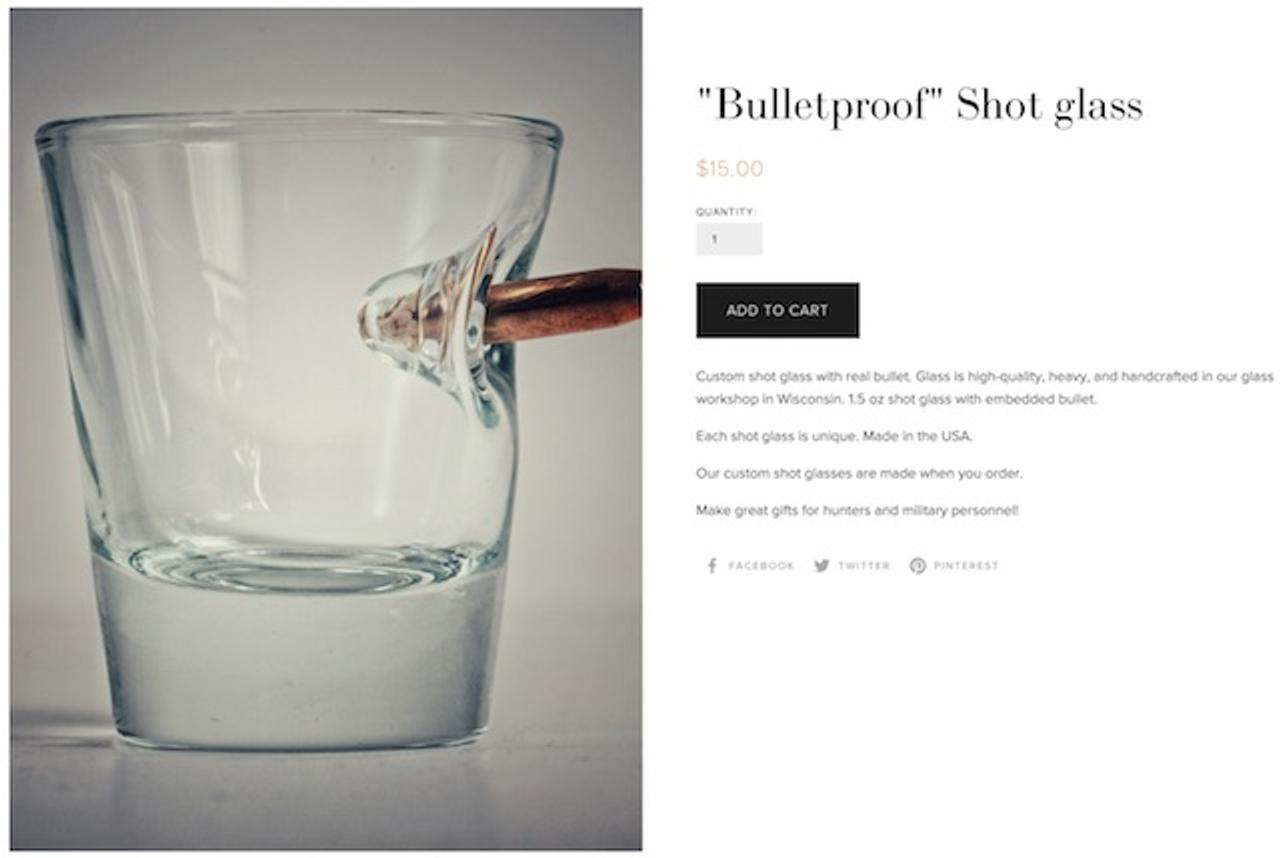Click the hunters and military gifts line
The height and width of the screenshot is (858, 1280).
click(x=857, y=510)
